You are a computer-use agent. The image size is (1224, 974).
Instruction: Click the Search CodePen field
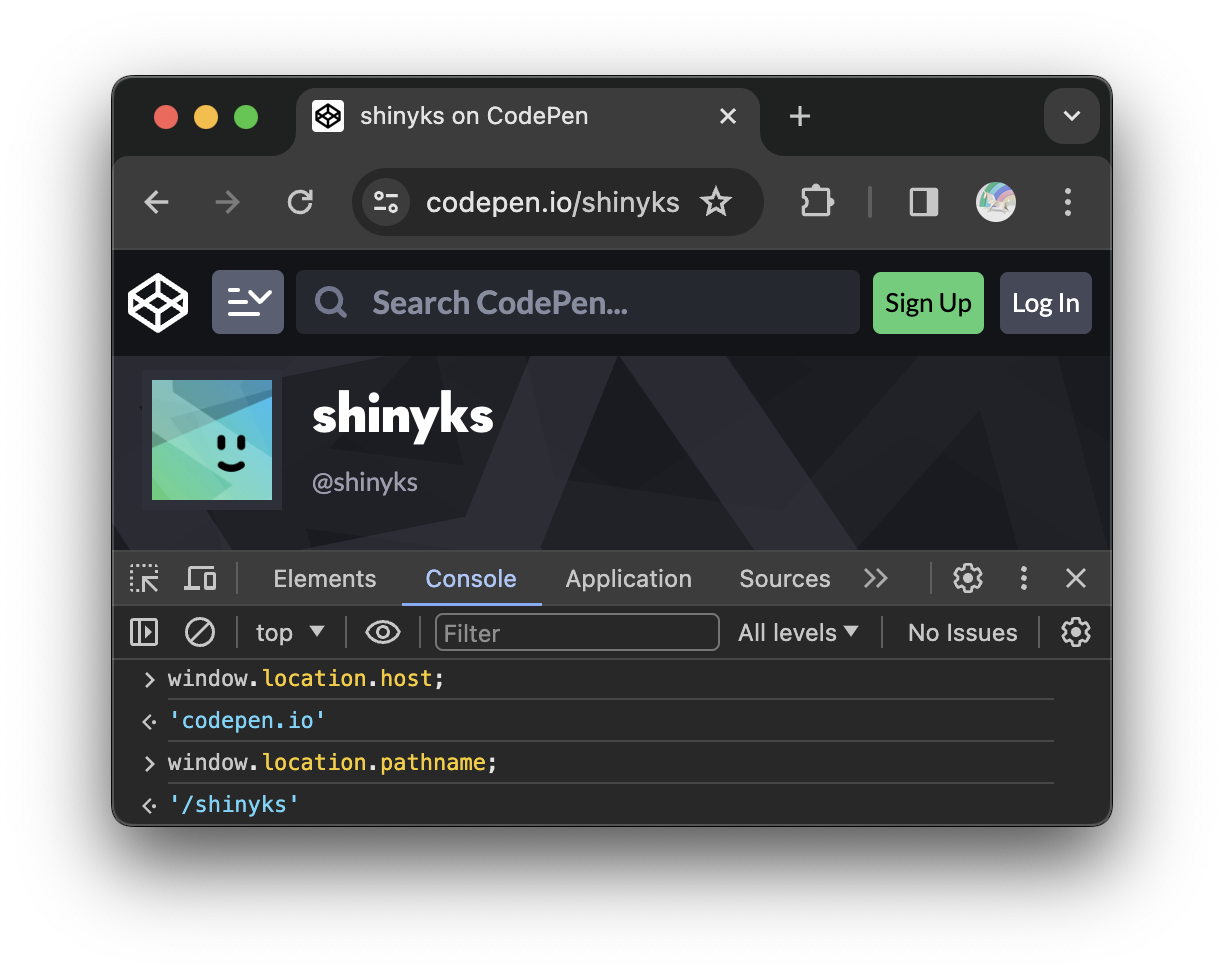click(x=578, y=302)
